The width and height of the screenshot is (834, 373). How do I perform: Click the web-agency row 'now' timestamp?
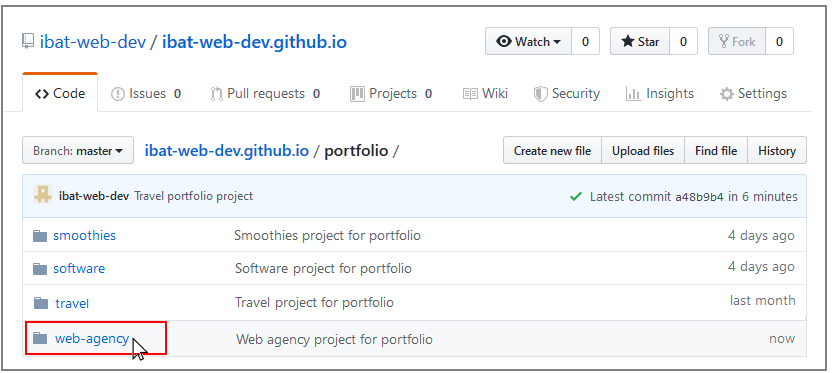coord(782,338)
